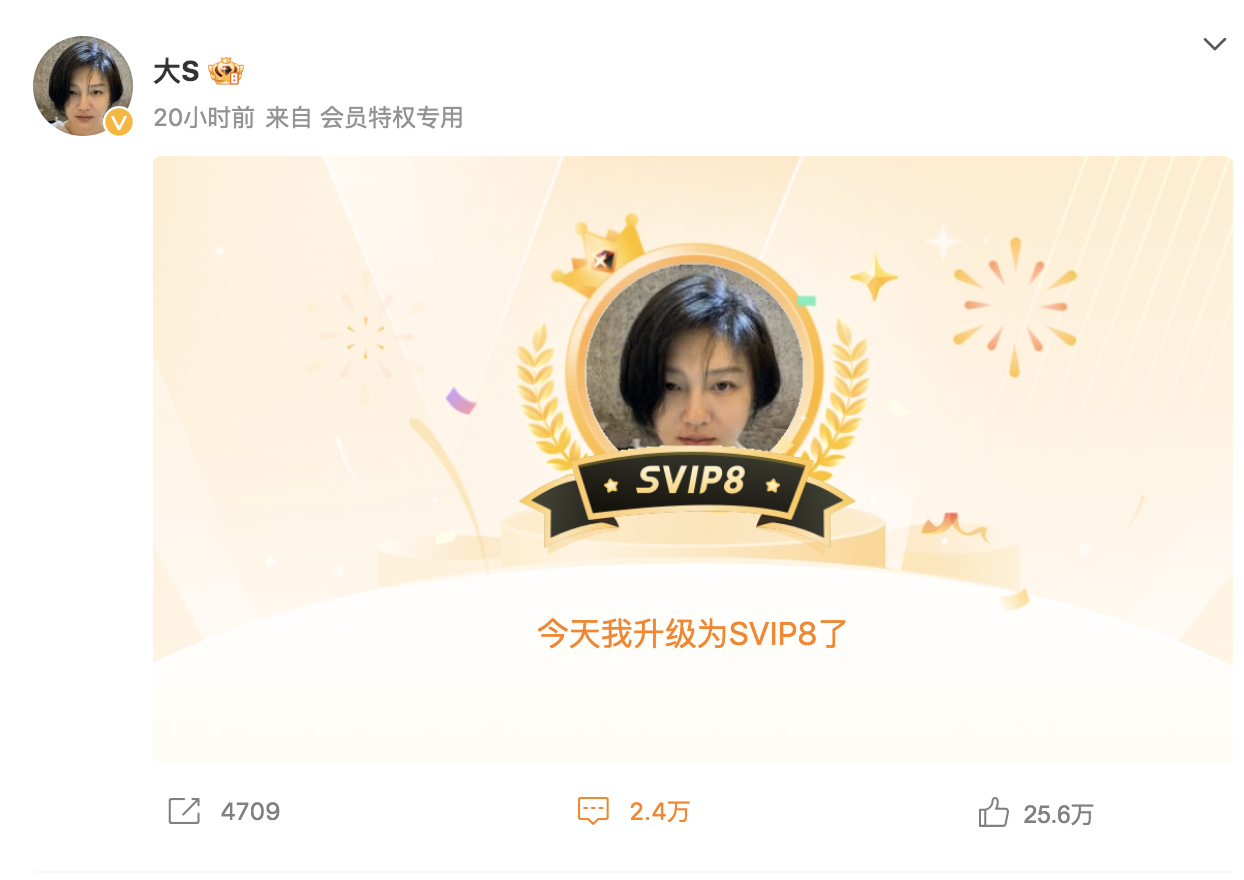Like the post with thumbs-up icon
The height and width of the screenshot is (880, 1244).
click(993, 812)
